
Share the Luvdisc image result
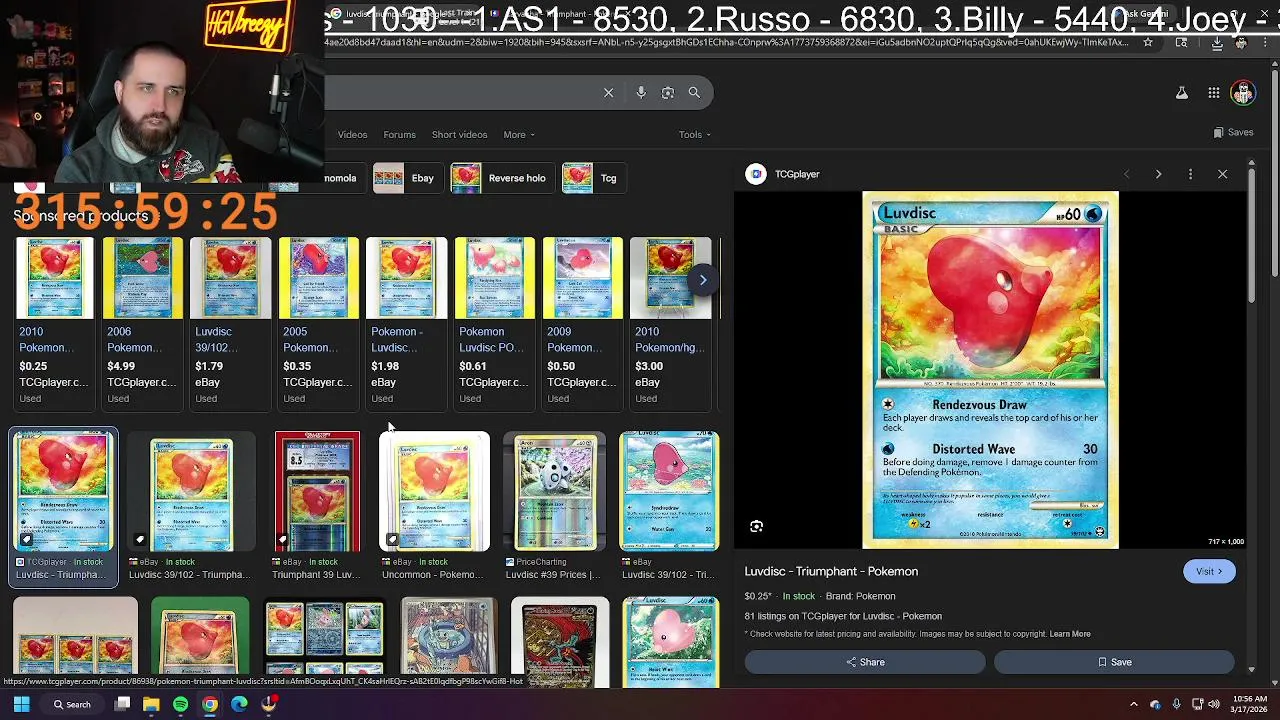[x=865, y=662]
